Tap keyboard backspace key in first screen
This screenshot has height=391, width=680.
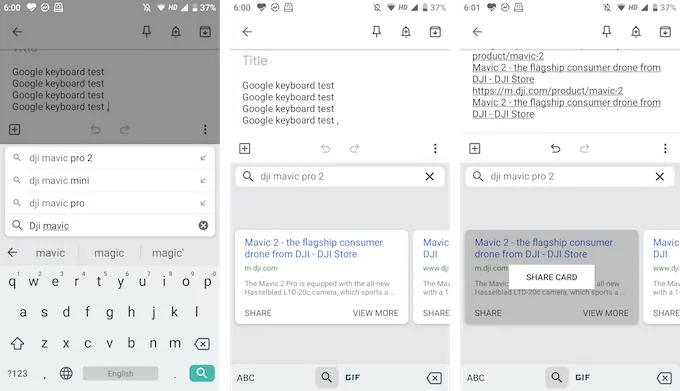pos(202,344)
